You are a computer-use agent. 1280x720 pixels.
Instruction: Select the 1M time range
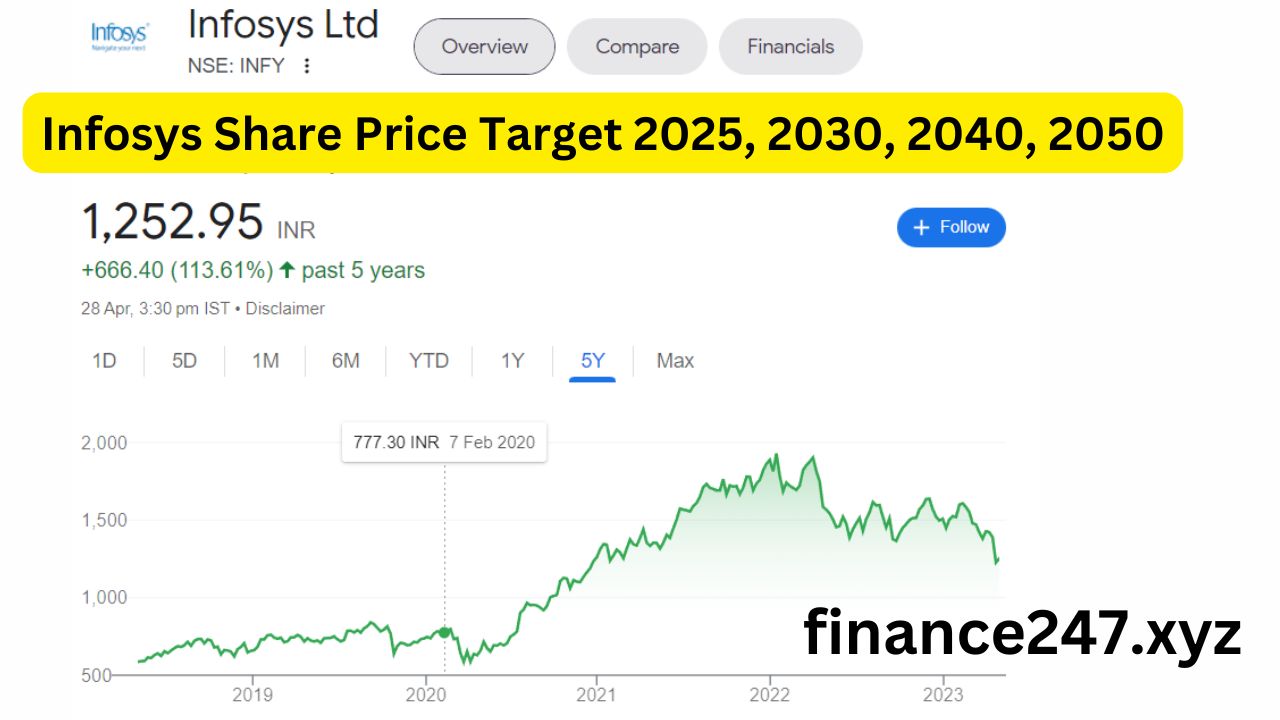(265, 361)
